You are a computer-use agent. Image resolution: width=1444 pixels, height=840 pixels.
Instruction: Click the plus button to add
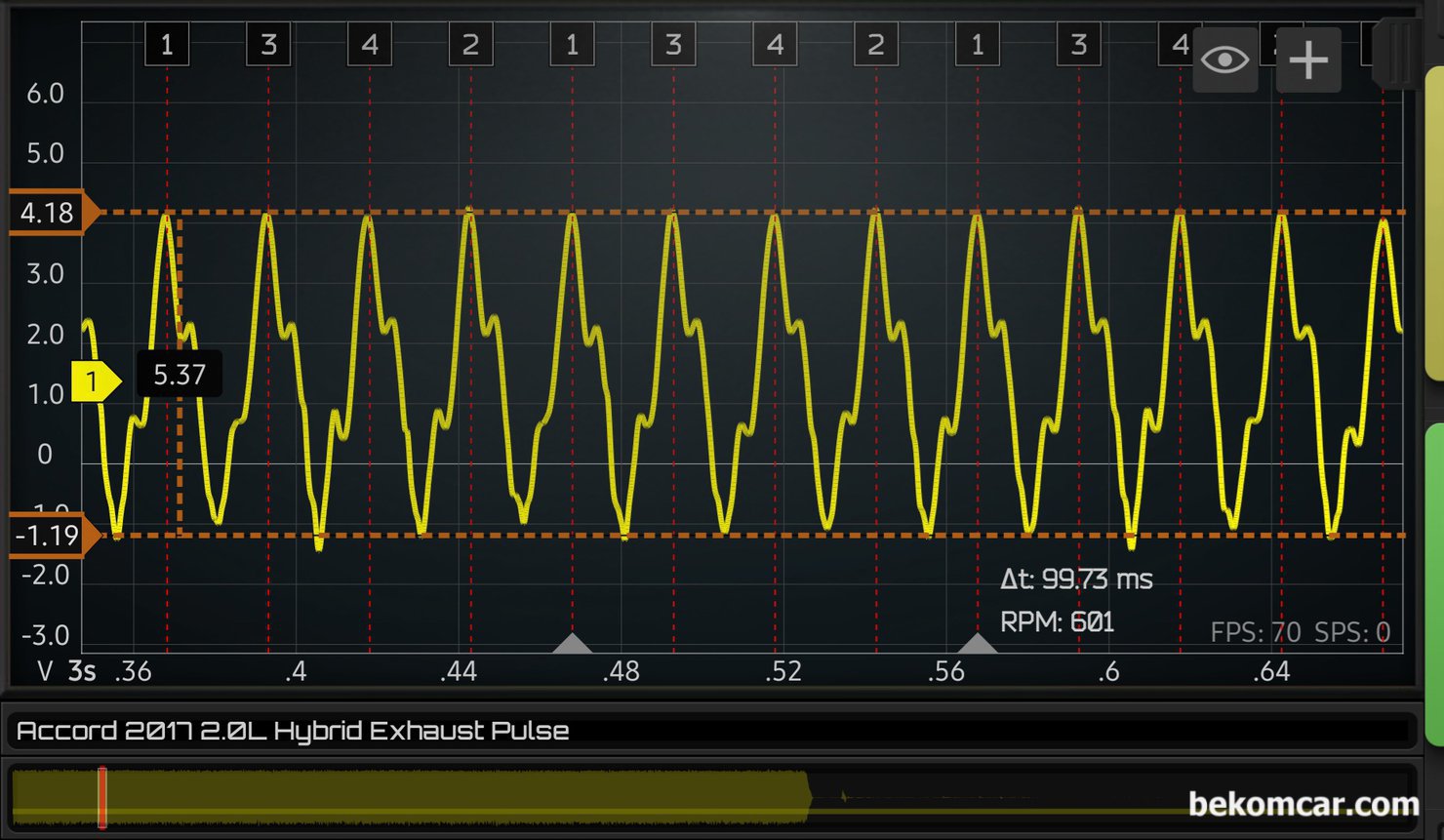click(1307, 60)
